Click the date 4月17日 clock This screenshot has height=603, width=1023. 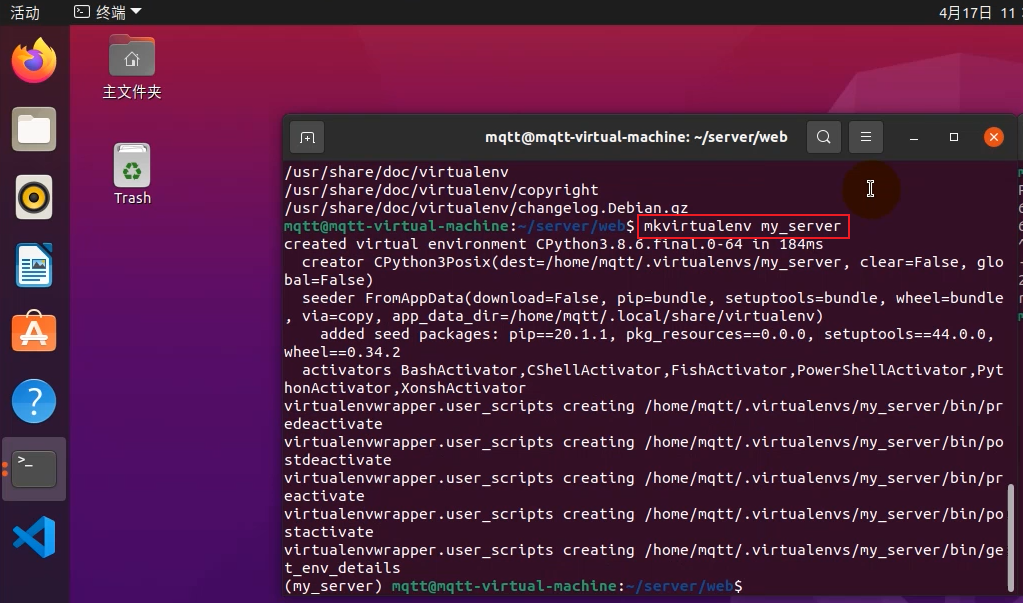[x=979, y=12]
